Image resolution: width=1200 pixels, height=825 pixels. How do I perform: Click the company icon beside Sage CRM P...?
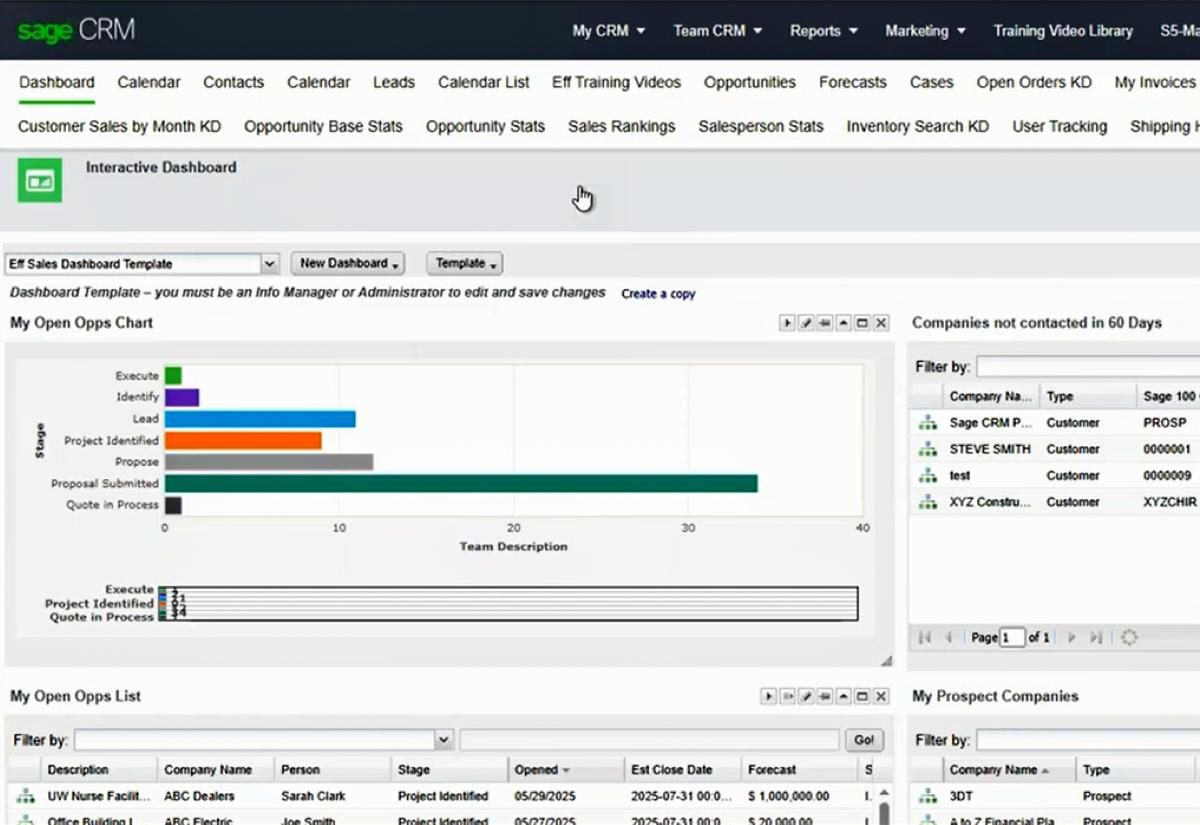[928, 423]
